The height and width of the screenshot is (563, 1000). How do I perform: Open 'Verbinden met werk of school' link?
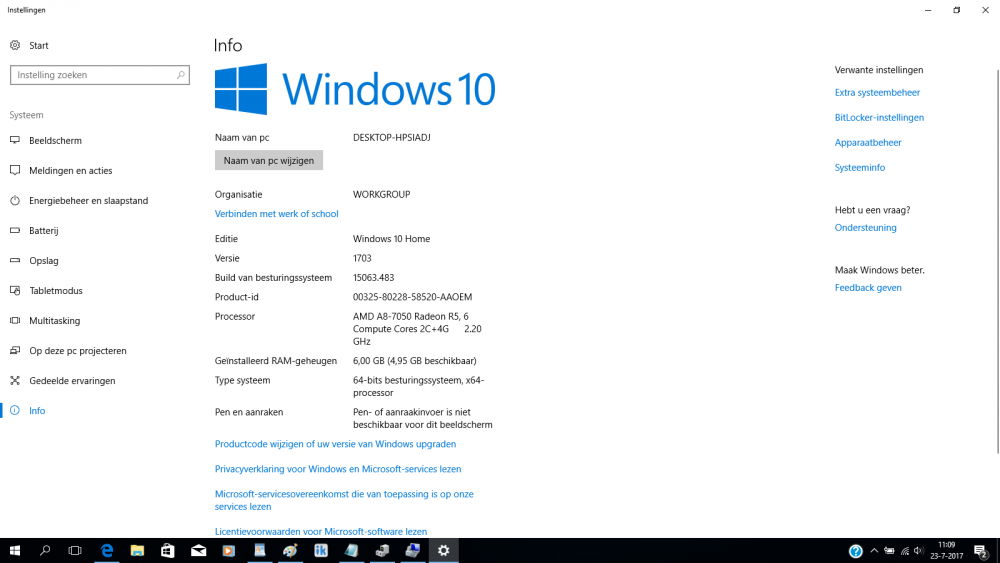coord(276,214)
